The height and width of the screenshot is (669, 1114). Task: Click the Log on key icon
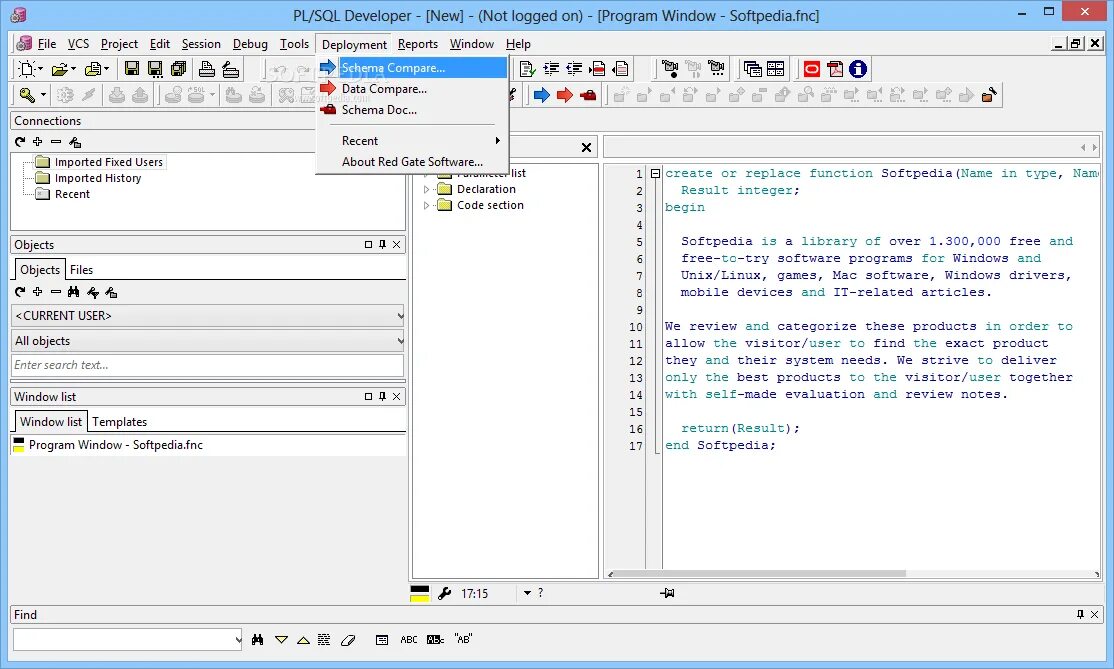point(27,94)
